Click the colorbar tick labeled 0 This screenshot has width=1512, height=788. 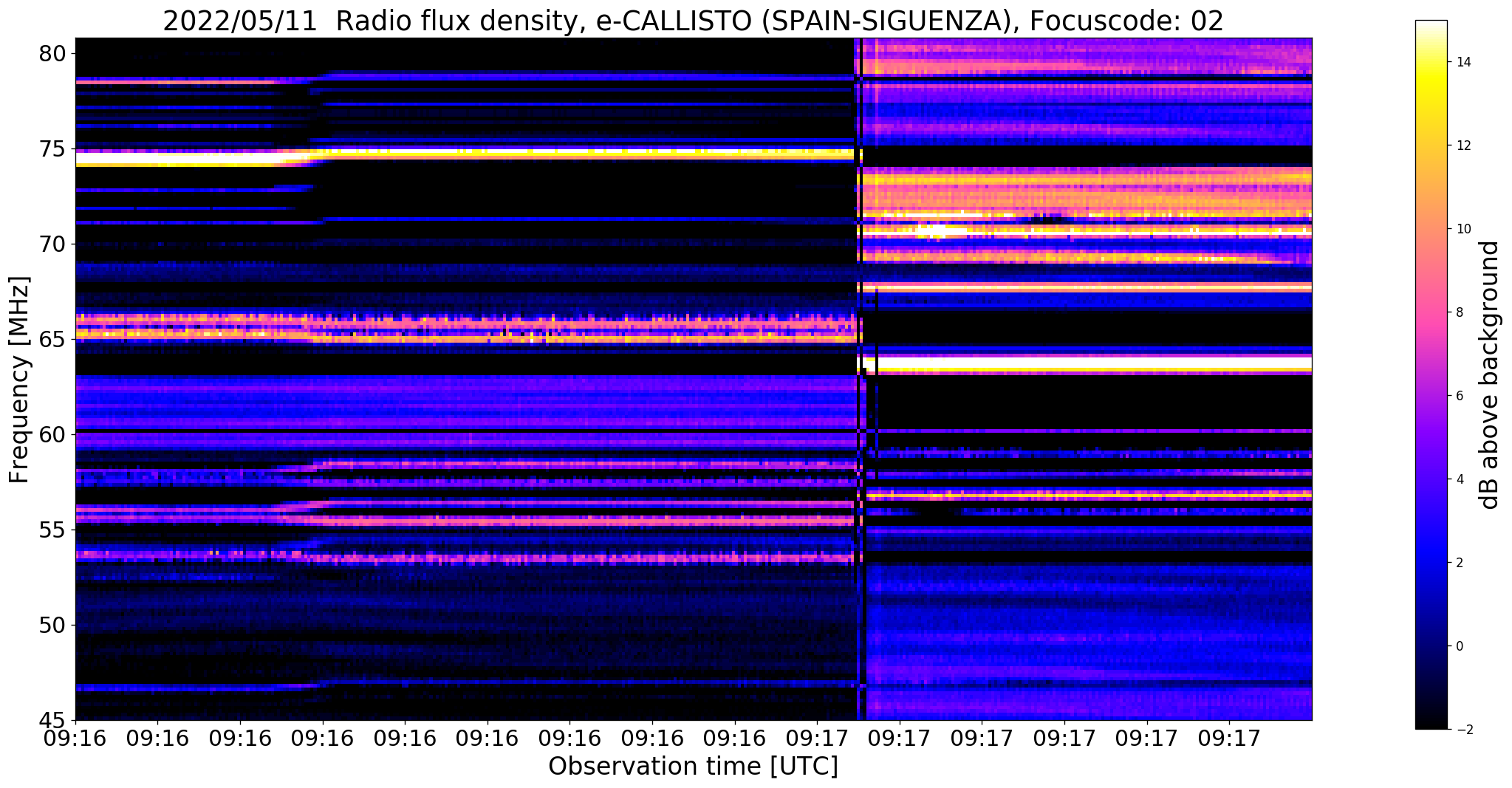tap(1459, 646)
